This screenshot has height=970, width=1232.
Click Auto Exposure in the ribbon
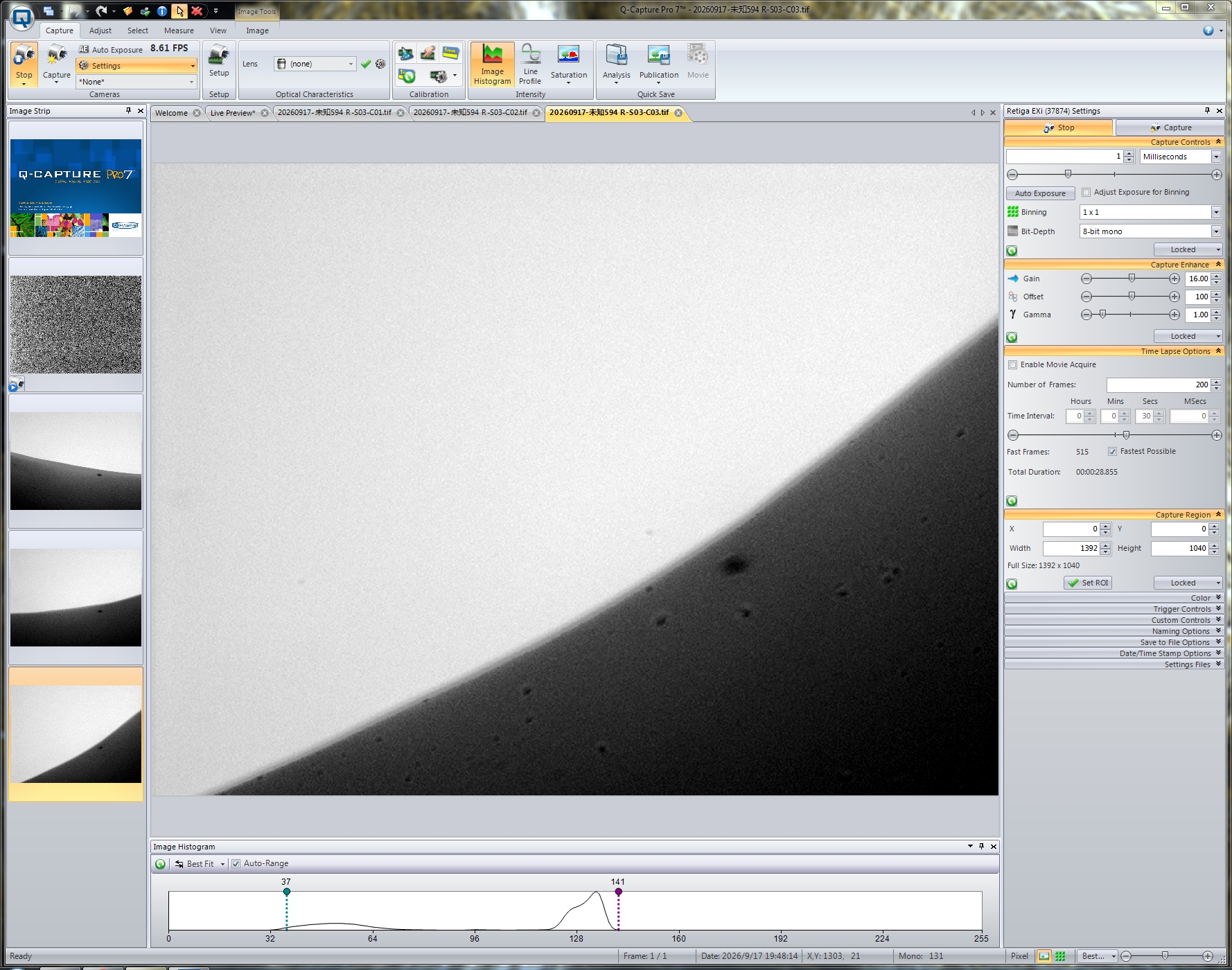coord(111,50)
